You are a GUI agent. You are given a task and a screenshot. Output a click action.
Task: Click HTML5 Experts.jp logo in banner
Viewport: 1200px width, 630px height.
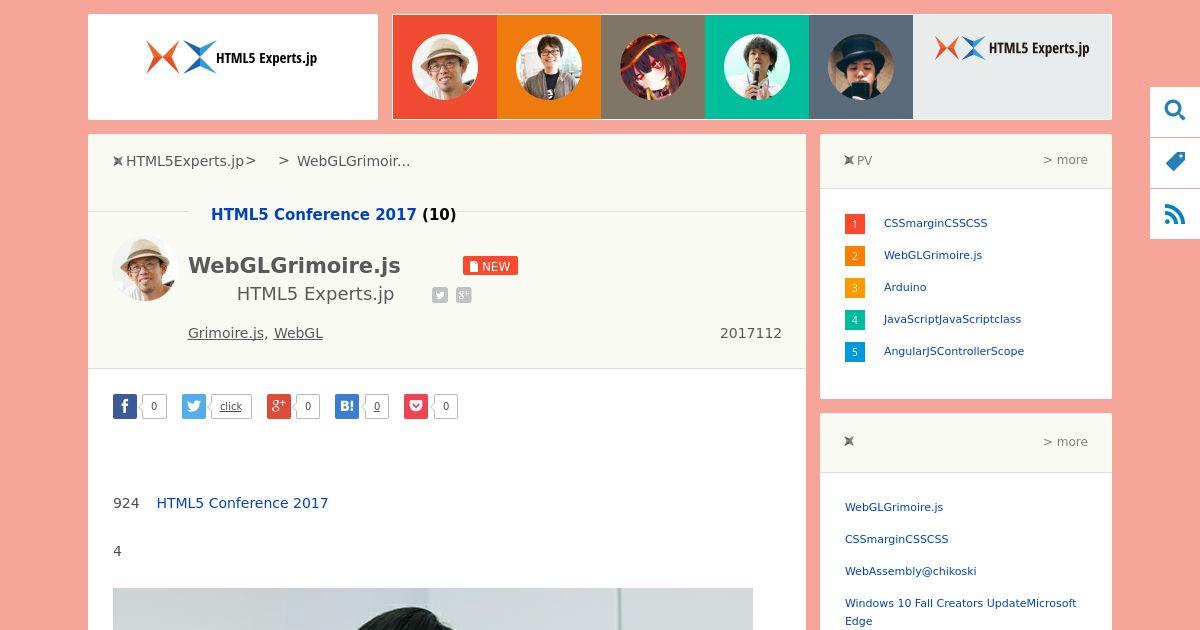point(1012,48)
